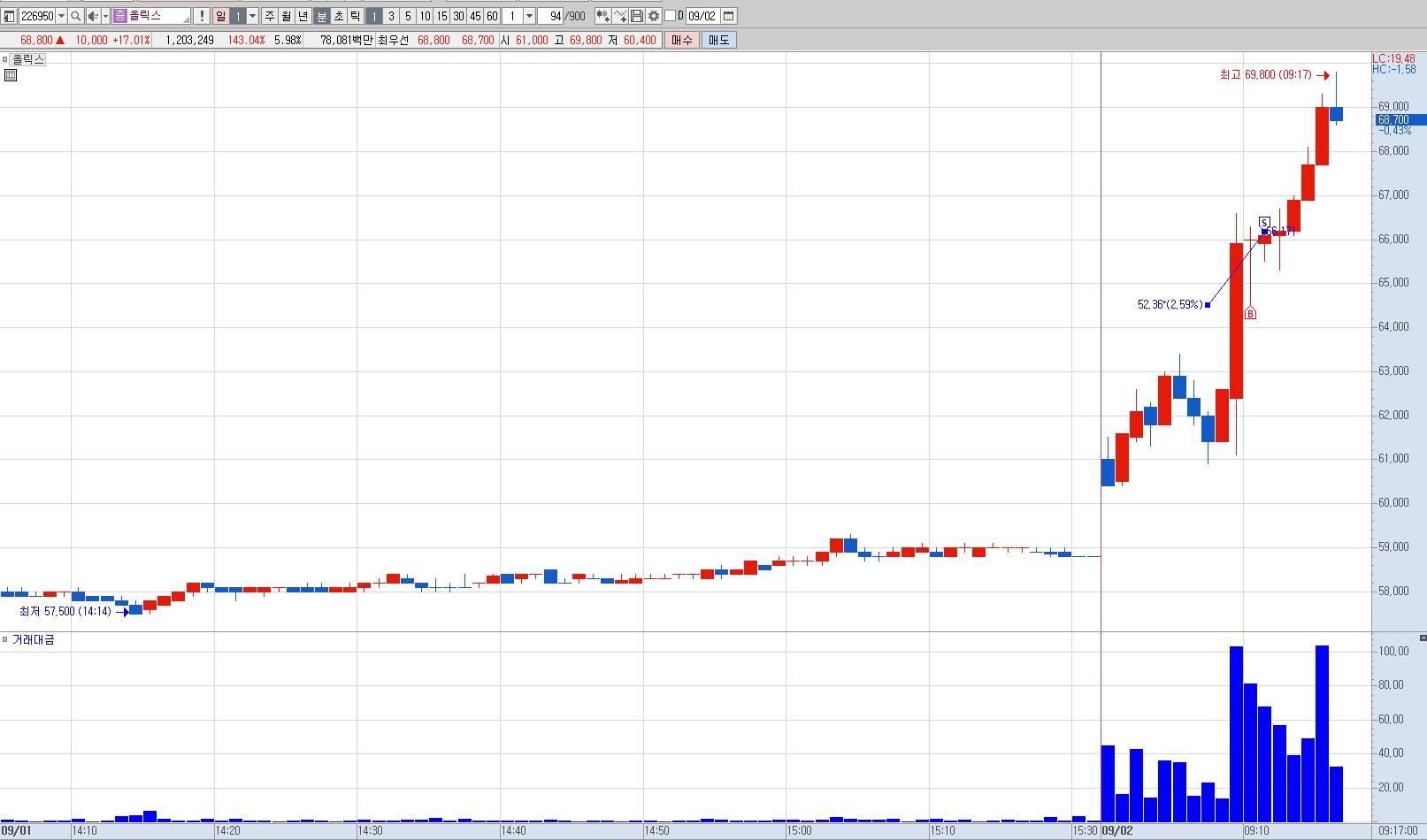Click the 매수 buy button
Image resolution: width=1427 pixels, height=840 pixels.
point(682,40)
